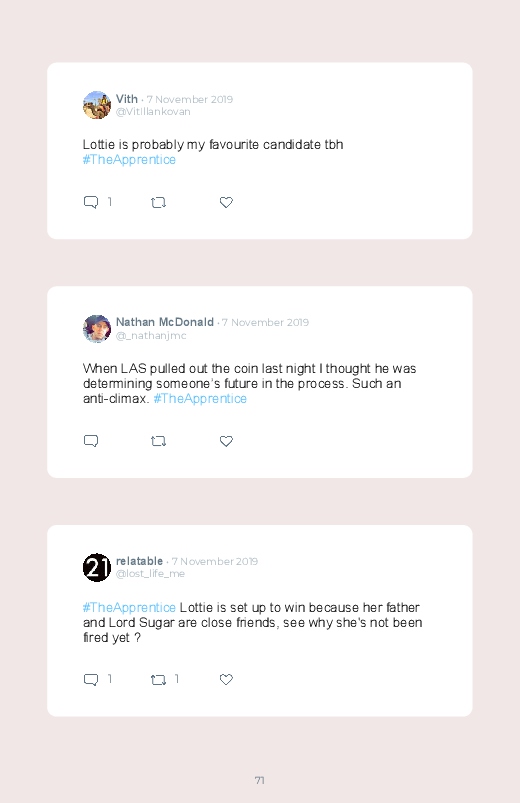Visit the @VitIllankovan handle

tap(153, 112)
